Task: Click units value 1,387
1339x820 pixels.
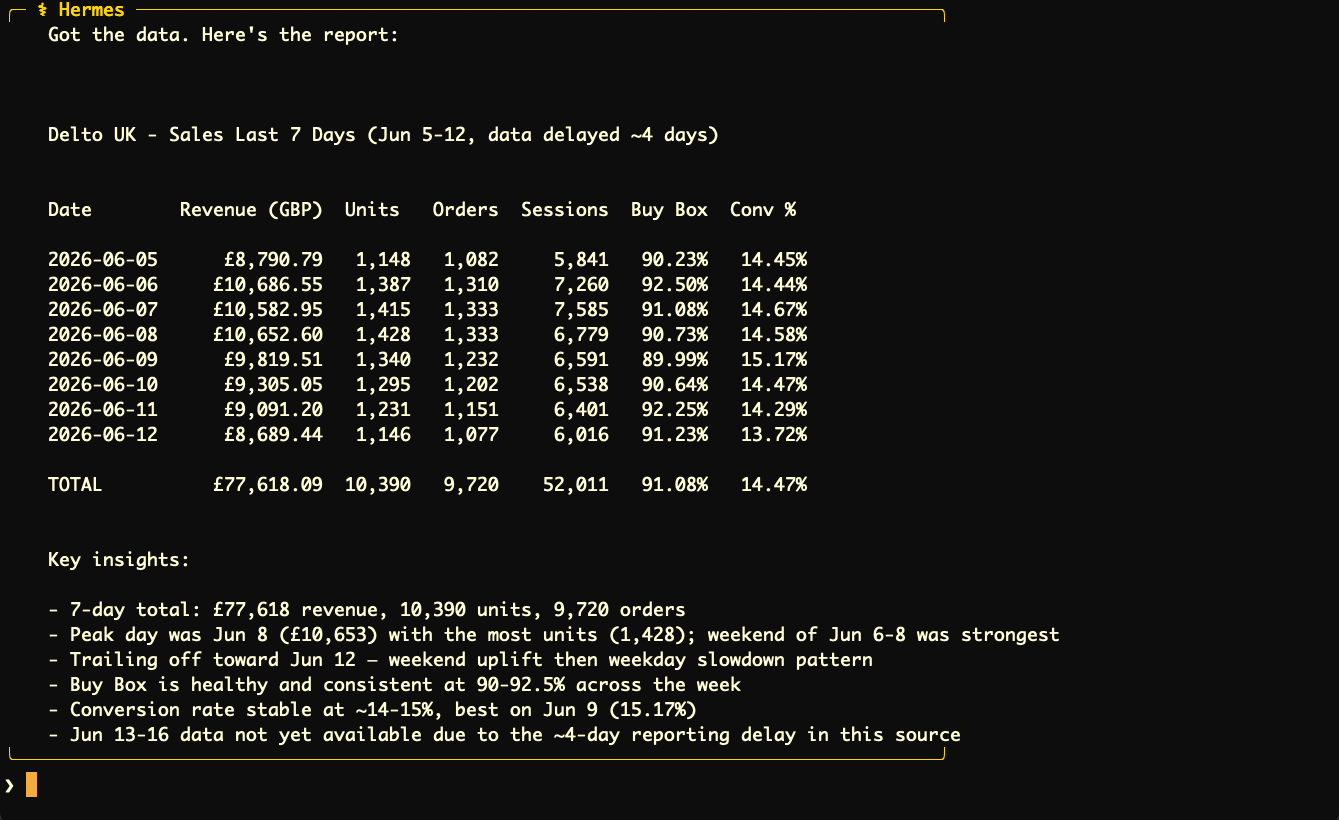Action: (383, 285)
